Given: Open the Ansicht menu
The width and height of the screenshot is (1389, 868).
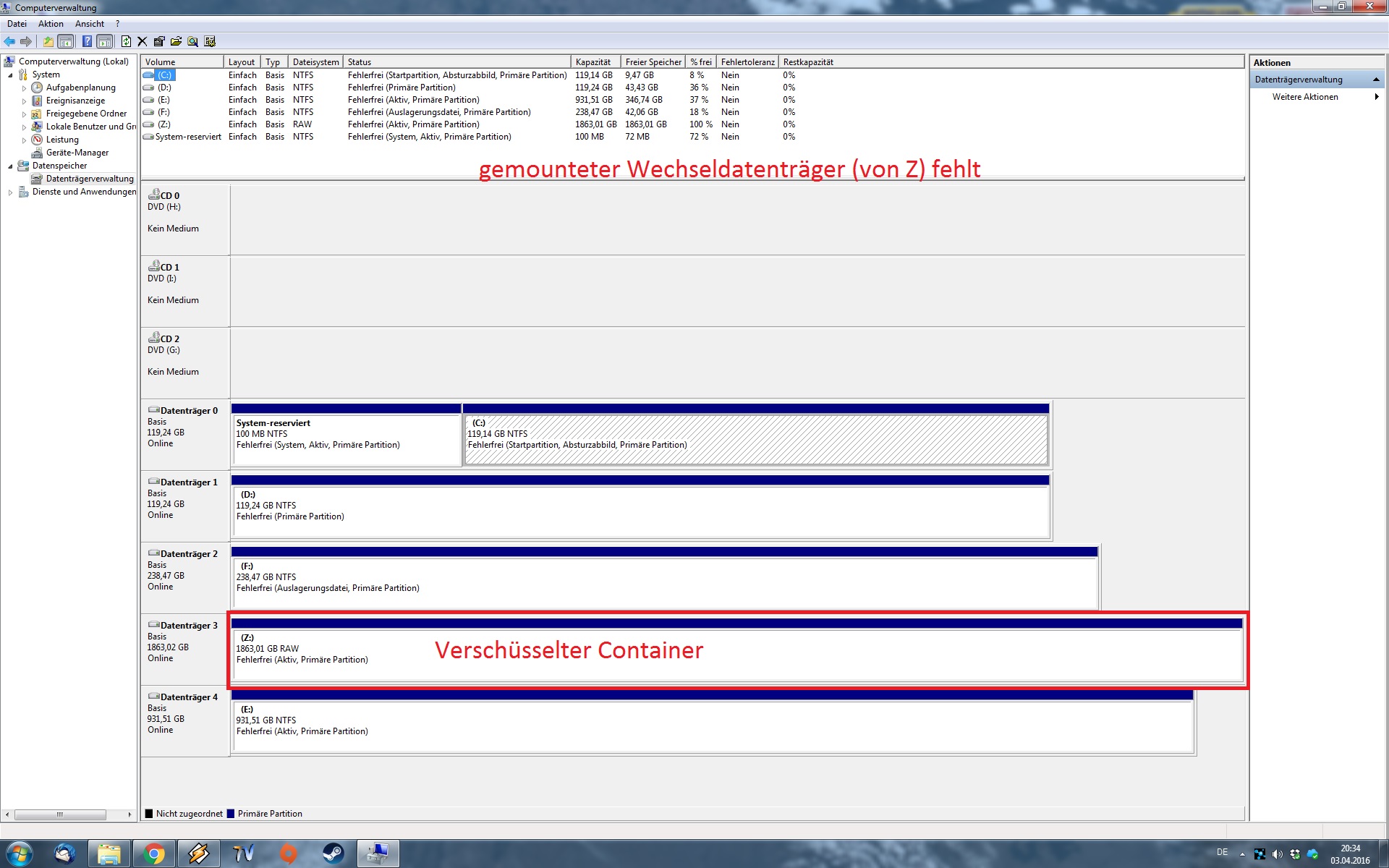Looking at the screenshot, I should [x=89, y=24].
